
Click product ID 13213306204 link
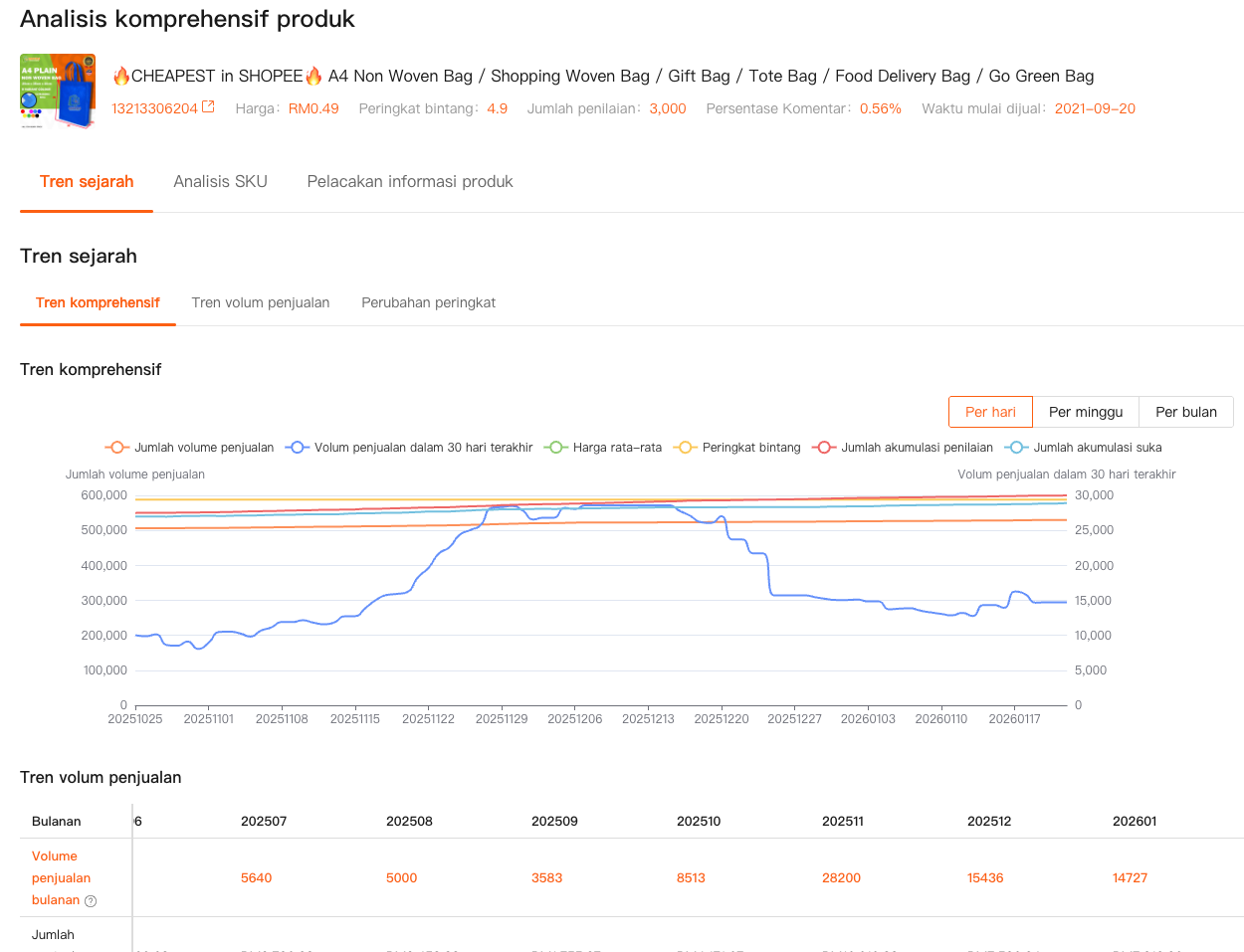(154, 108)
